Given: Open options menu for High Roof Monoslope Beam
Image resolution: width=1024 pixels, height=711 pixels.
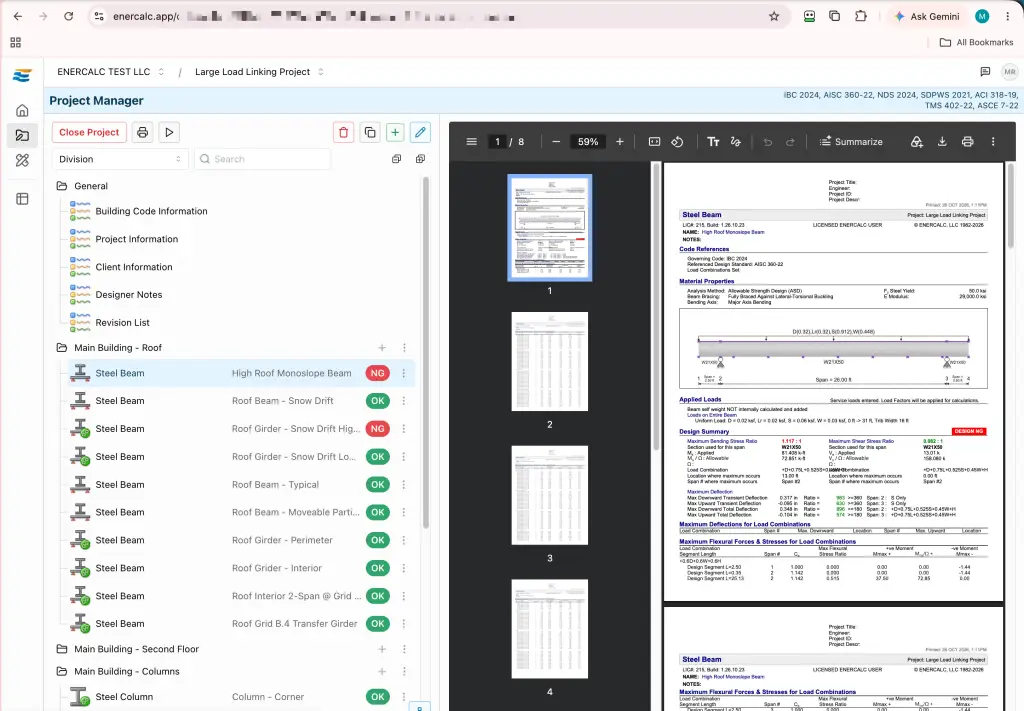Looking at the screenshot, I should (404, 373).
